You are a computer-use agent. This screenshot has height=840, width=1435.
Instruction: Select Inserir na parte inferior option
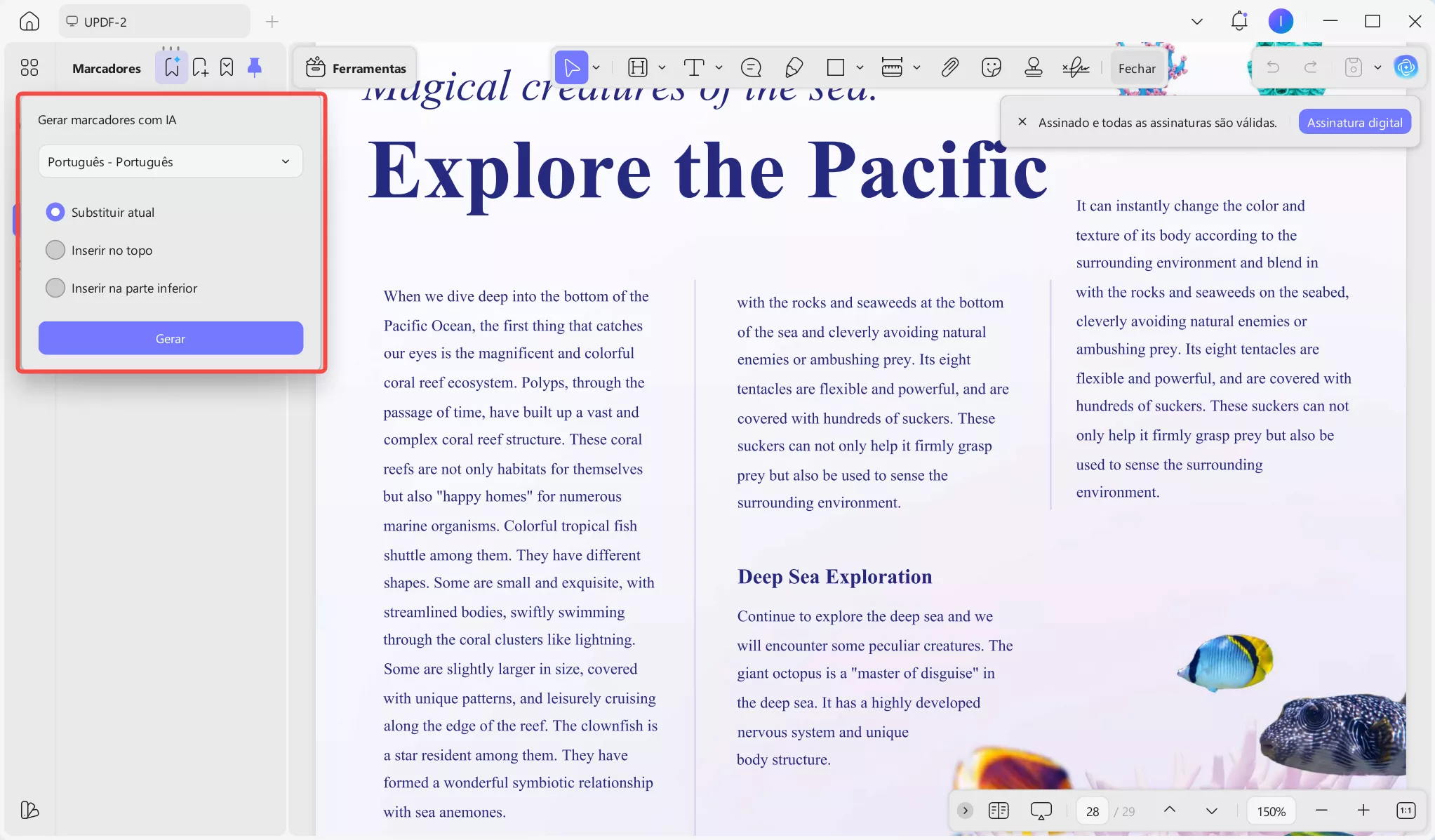point(55,288)
